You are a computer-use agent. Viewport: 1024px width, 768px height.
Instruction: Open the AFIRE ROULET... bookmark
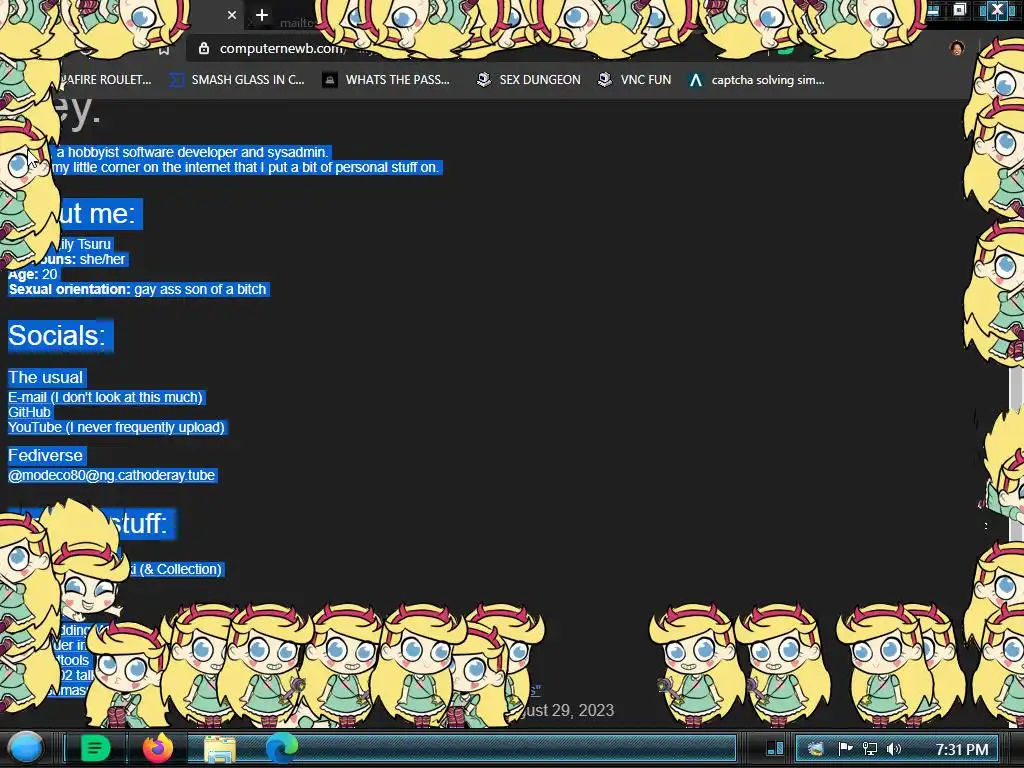pyautogui.click(x=106, y=80)
